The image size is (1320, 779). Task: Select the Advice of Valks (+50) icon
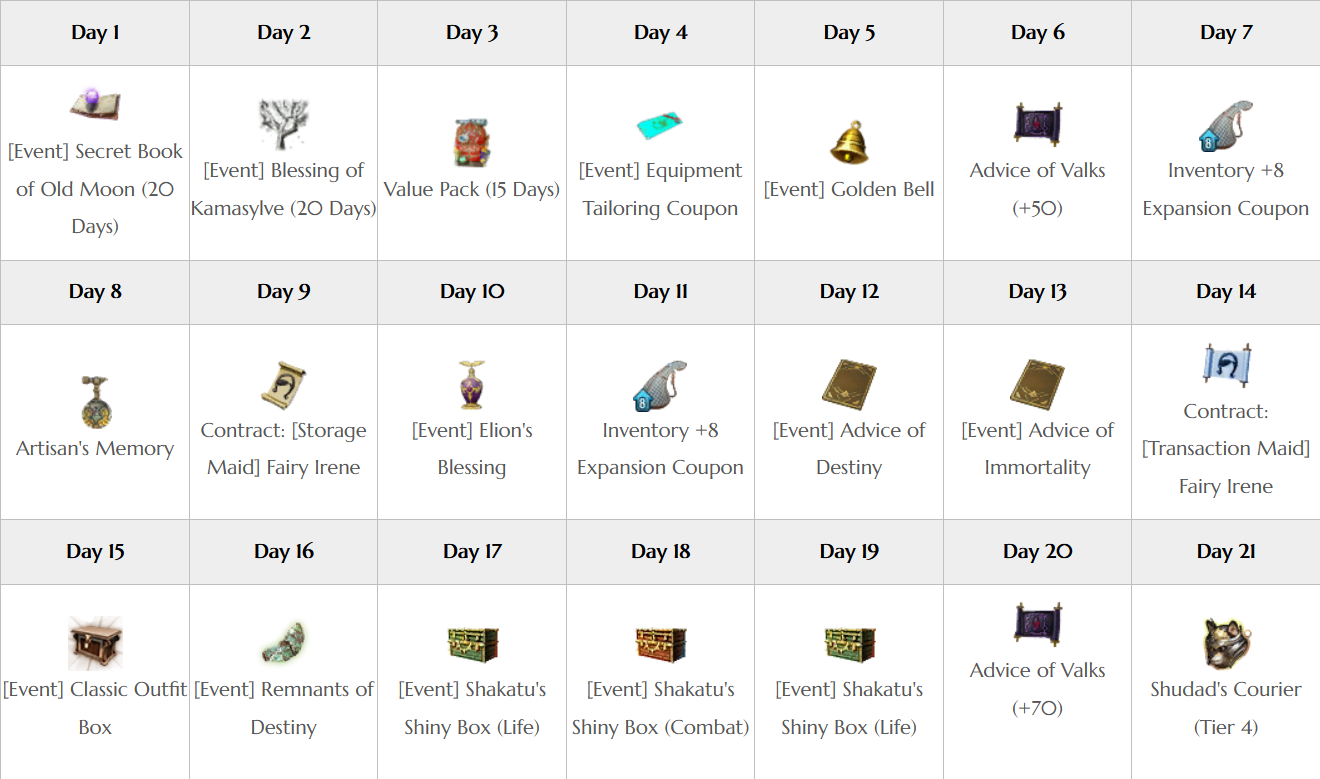tap(1037, 124)
